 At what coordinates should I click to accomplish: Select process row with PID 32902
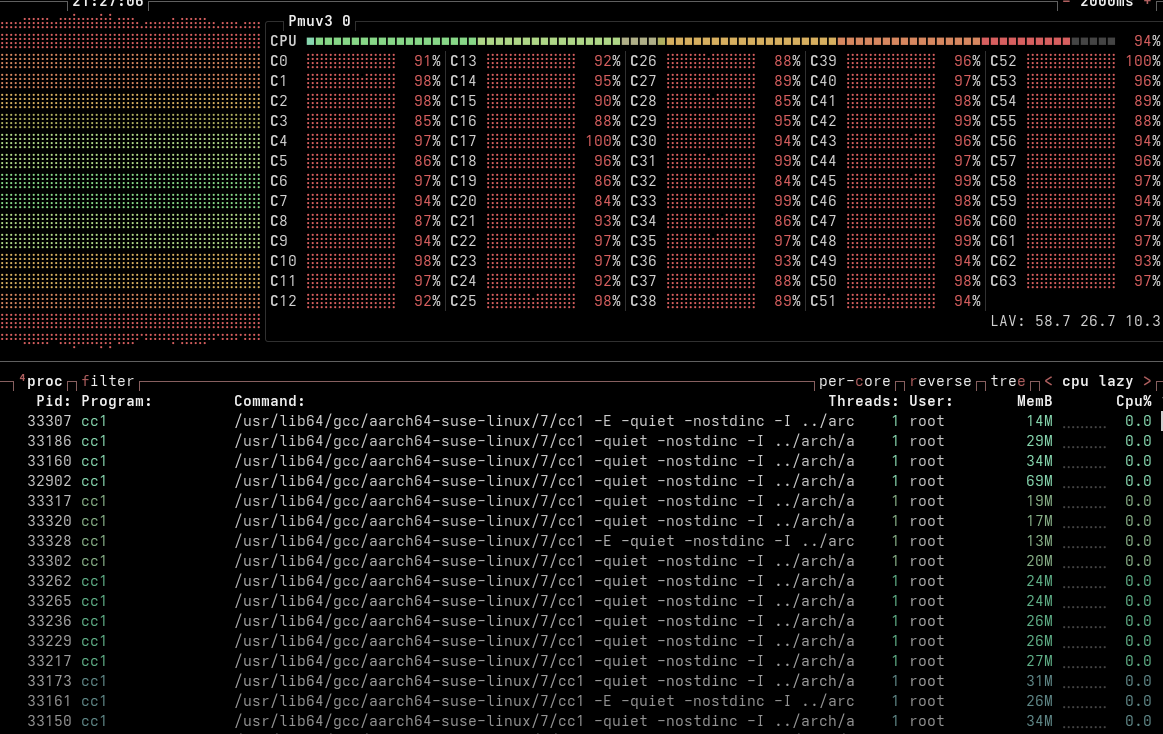click(49, 481)
